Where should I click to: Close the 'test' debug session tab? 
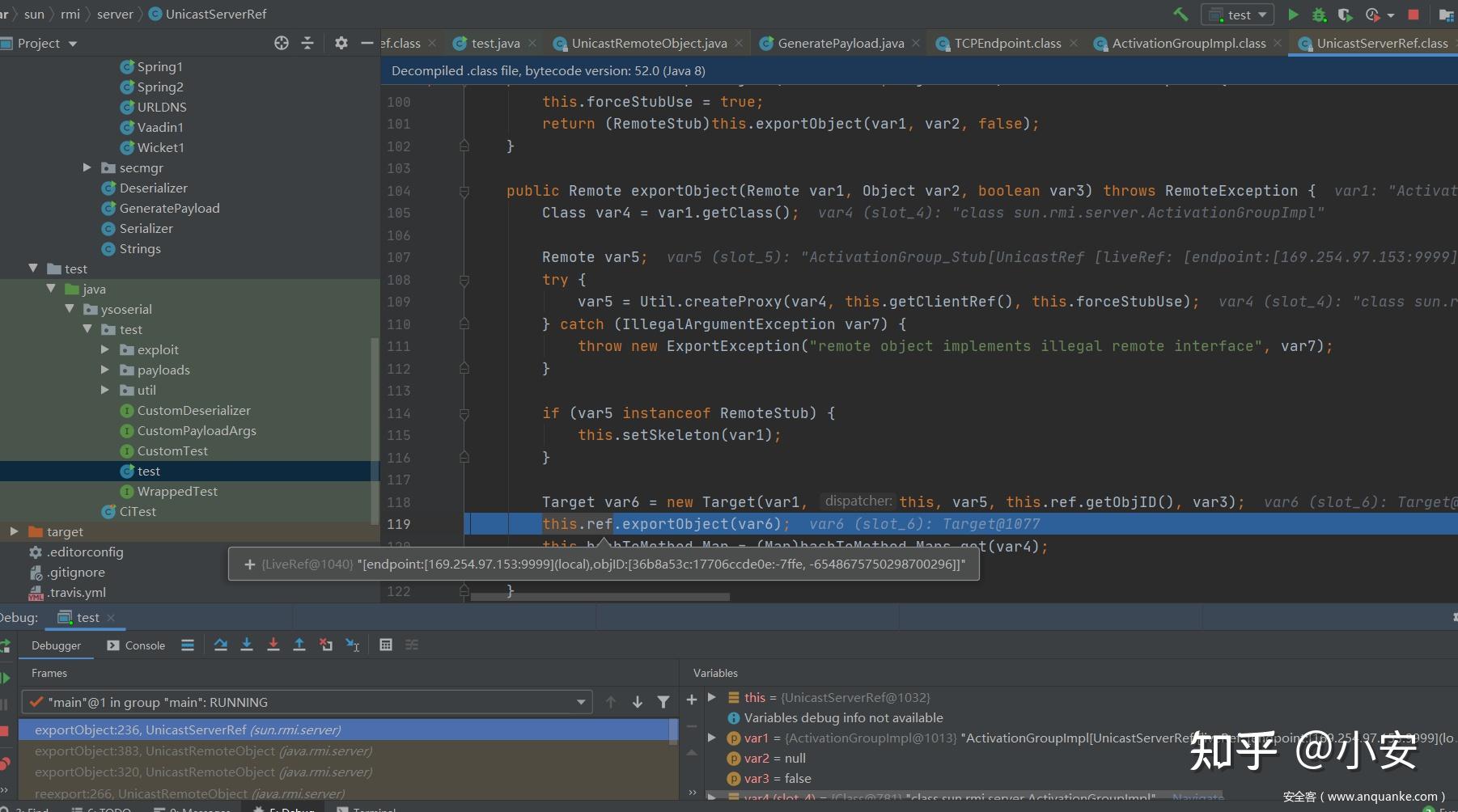[111, 617]
